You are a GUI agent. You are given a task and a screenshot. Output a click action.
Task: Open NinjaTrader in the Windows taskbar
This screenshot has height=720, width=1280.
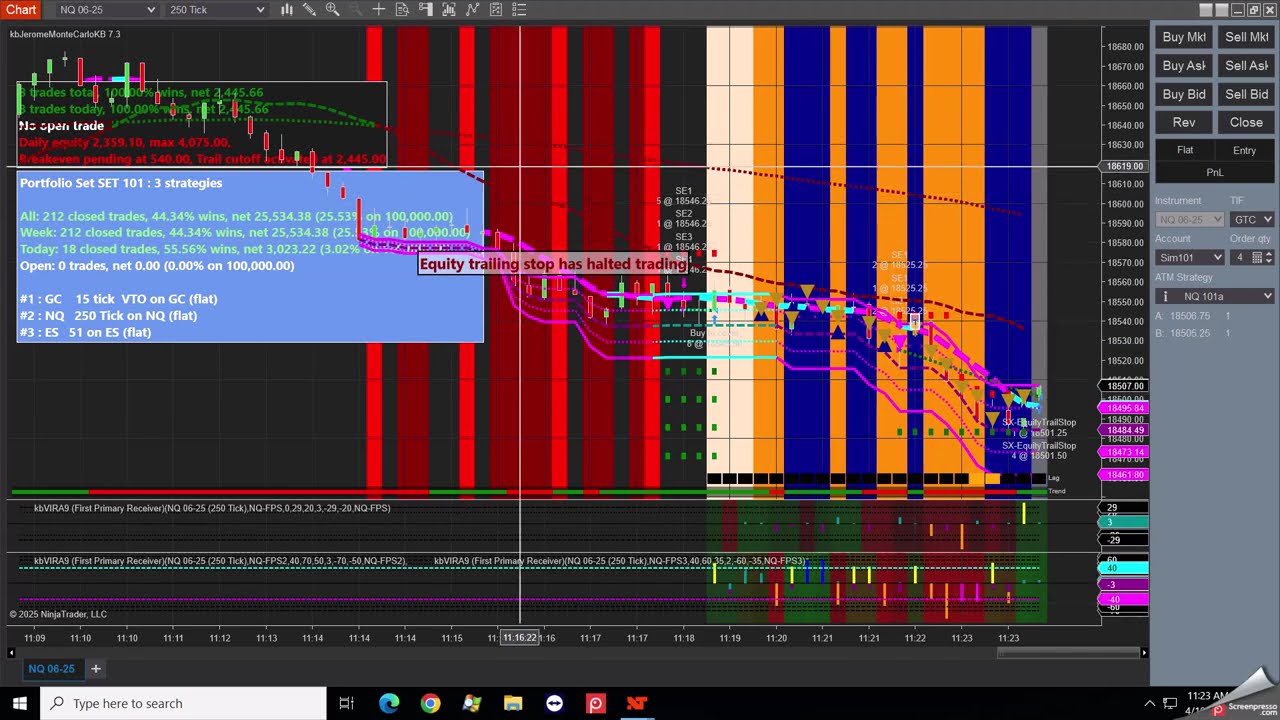(x=636, y=703)
